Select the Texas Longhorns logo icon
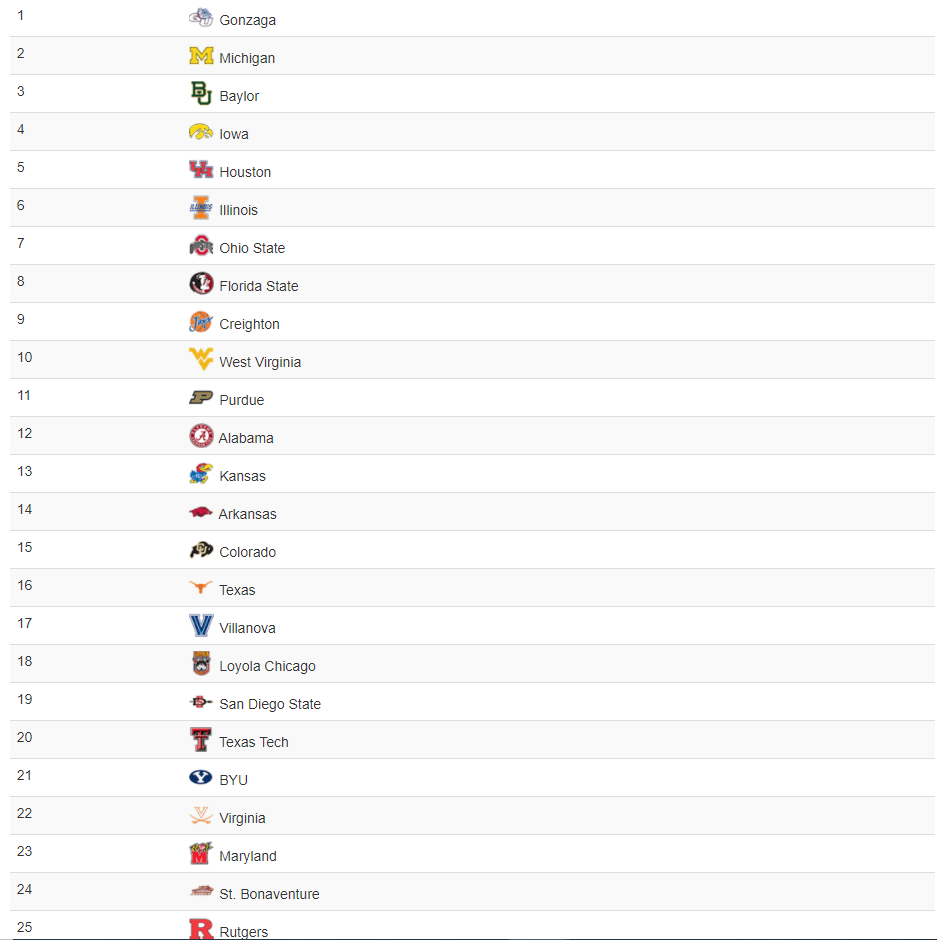This screenshot has height=940, width=937. coord(201,588)
